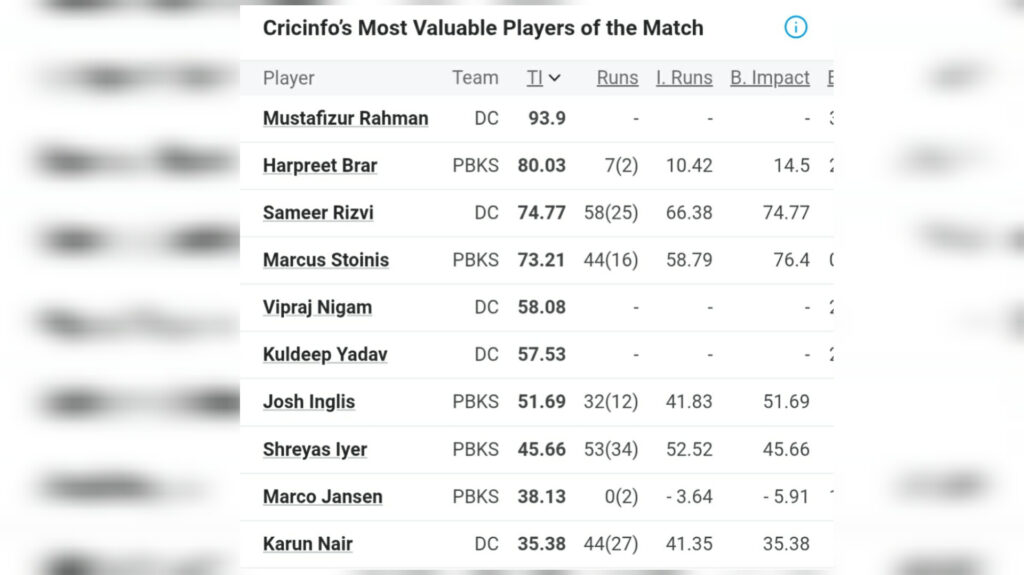Image resolution: width=1024 pixels, height=575 pixels.
Task: Click the Most Valuable Players title
Action: pyautogui.click(x=483, y=27)
